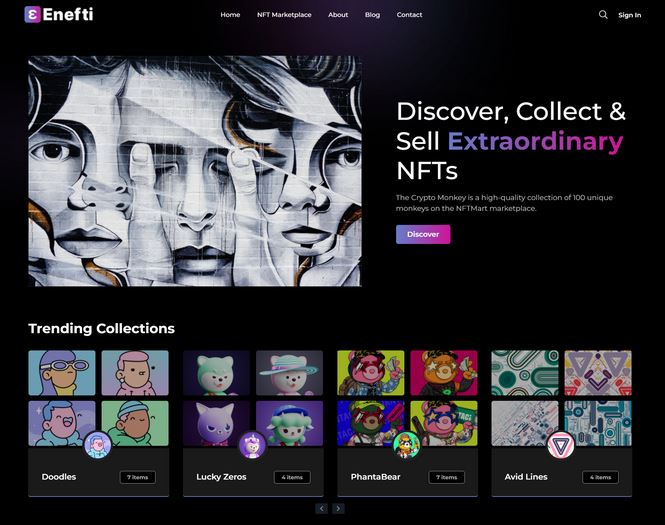Open Lucky Zeros green bear thumbnail
This screenshot has width=665, height=525.
click(216, 373)
